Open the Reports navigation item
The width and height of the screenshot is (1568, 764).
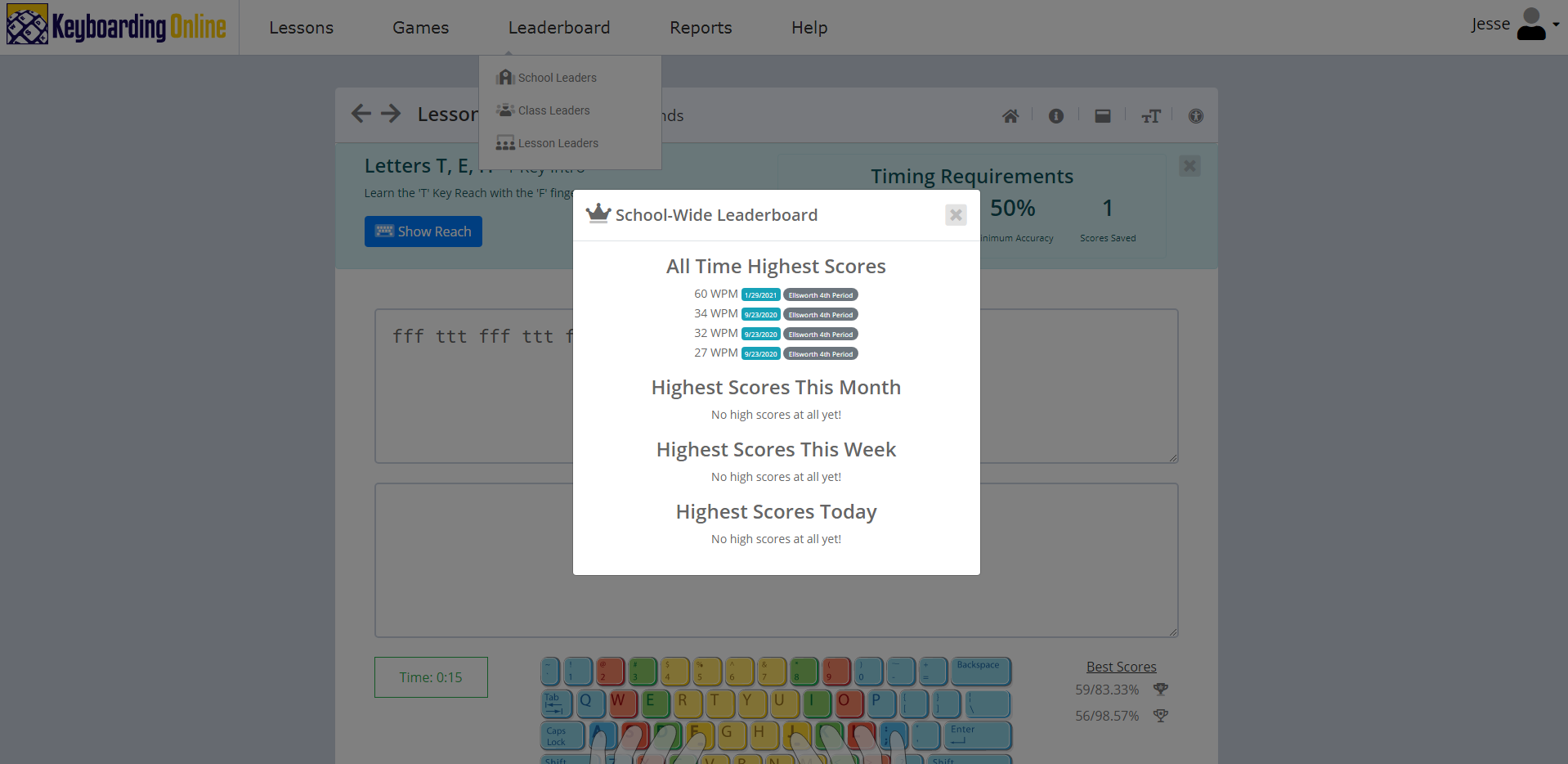coord(700,28)
